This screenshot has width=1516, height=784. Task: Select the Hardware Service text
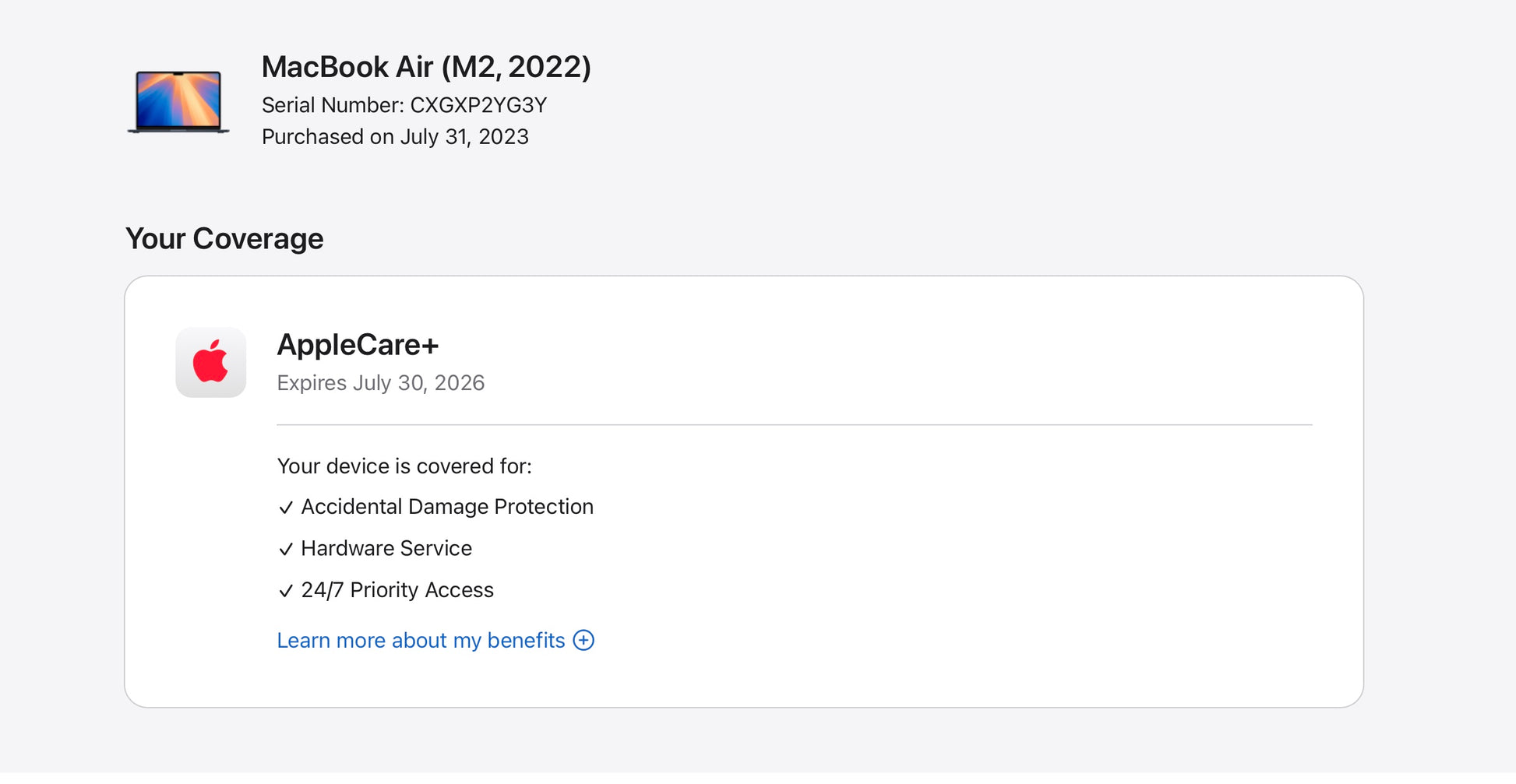[386, 549]
